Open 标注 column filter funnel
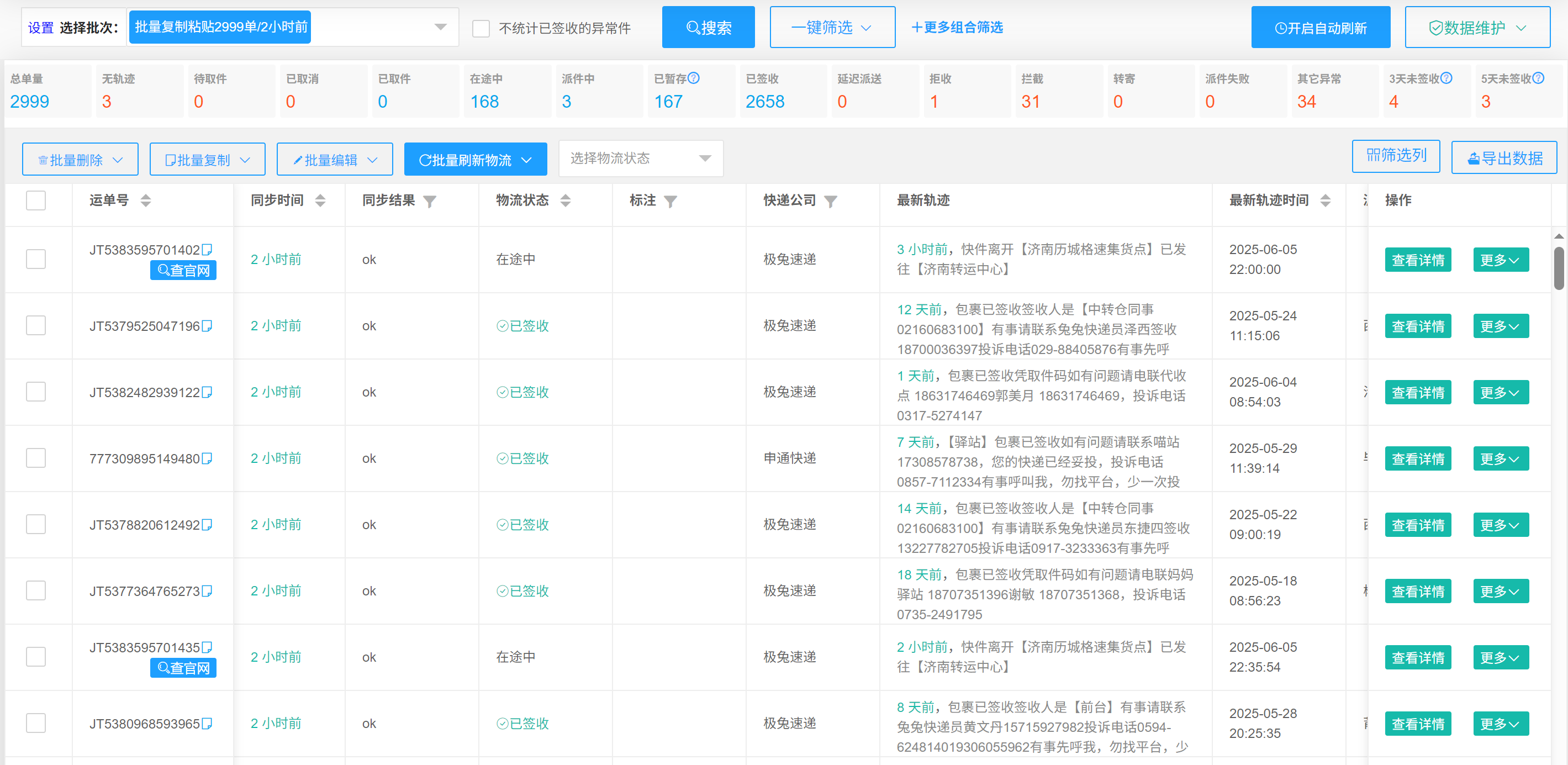This screenshot has width=1568, height=765. pyautogui.click(x=672, y=201)
